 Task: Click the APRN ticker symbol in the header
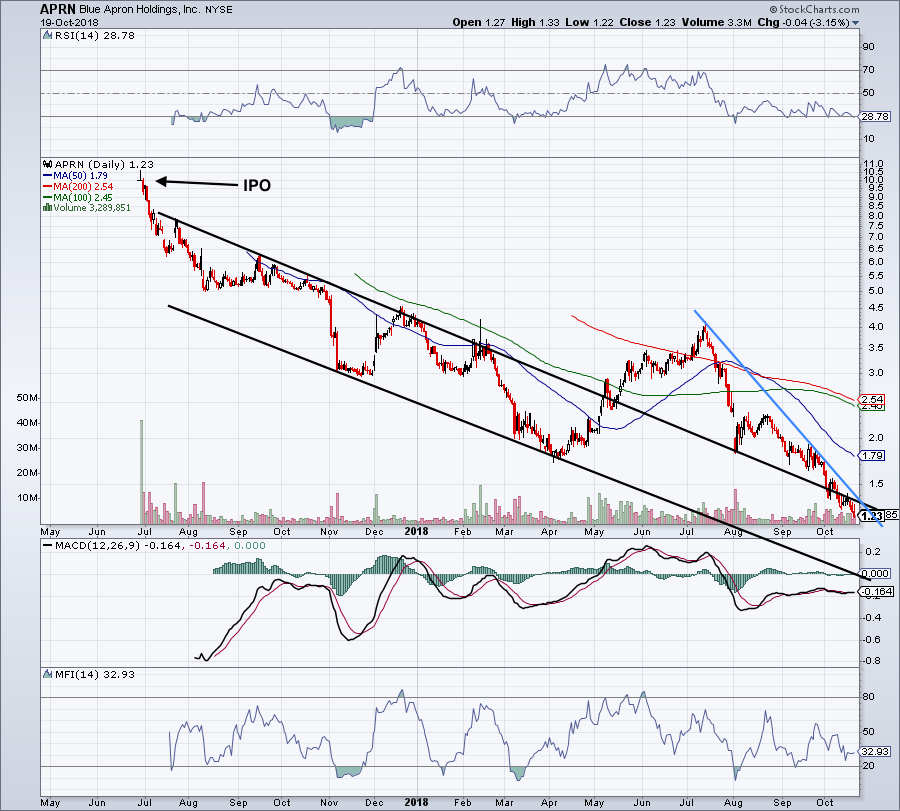[58, 9]
